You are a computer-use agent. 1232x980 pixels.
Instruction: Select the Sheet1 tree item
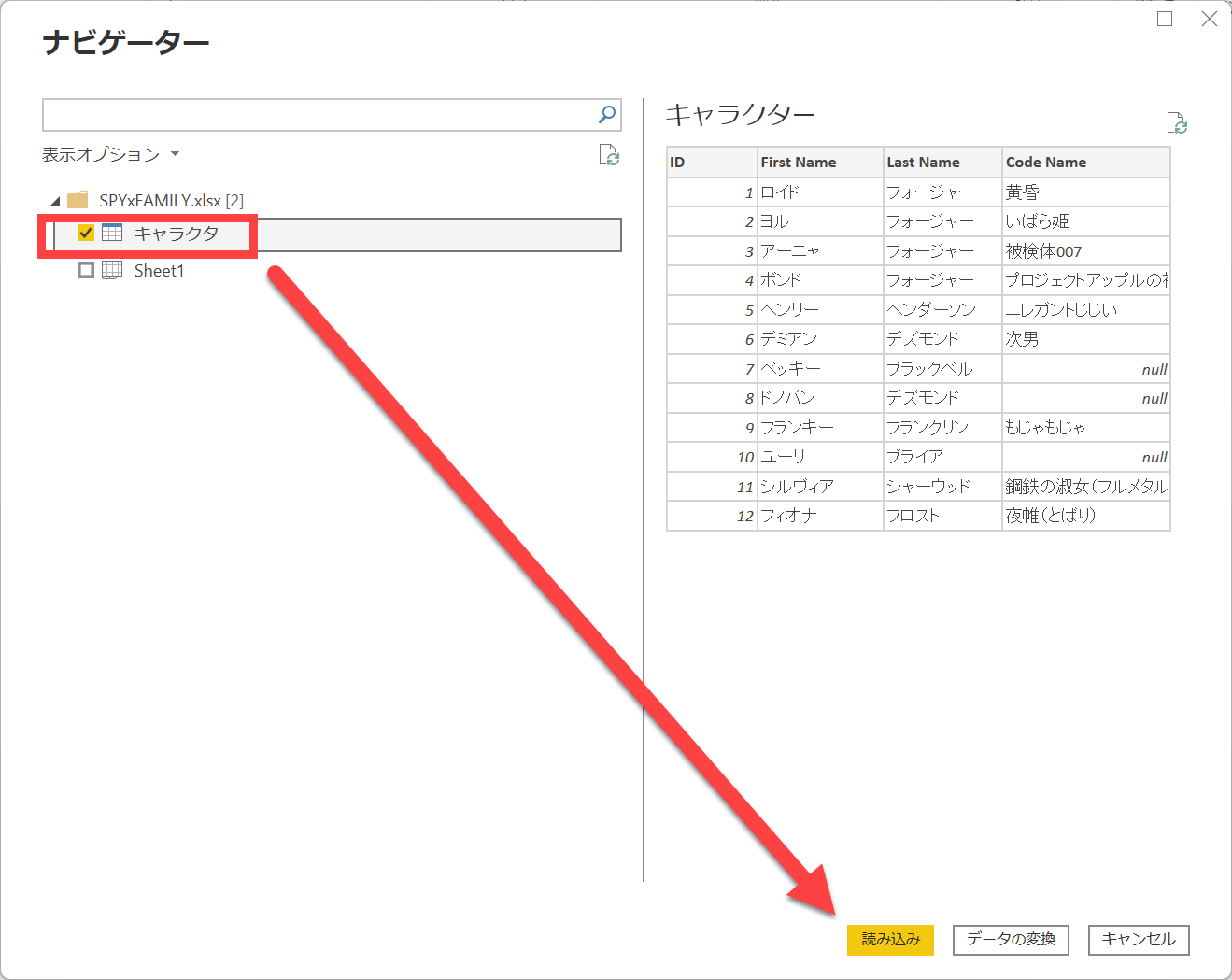[x=159, y=270]
